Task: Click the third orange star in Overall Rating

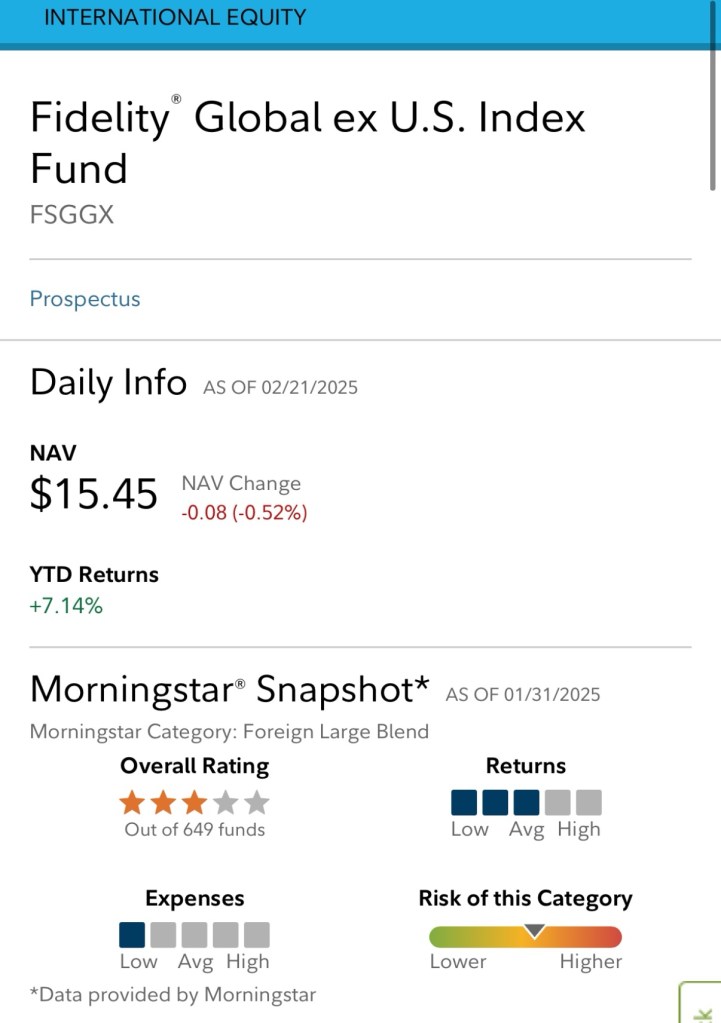Action: pos(194,802)
